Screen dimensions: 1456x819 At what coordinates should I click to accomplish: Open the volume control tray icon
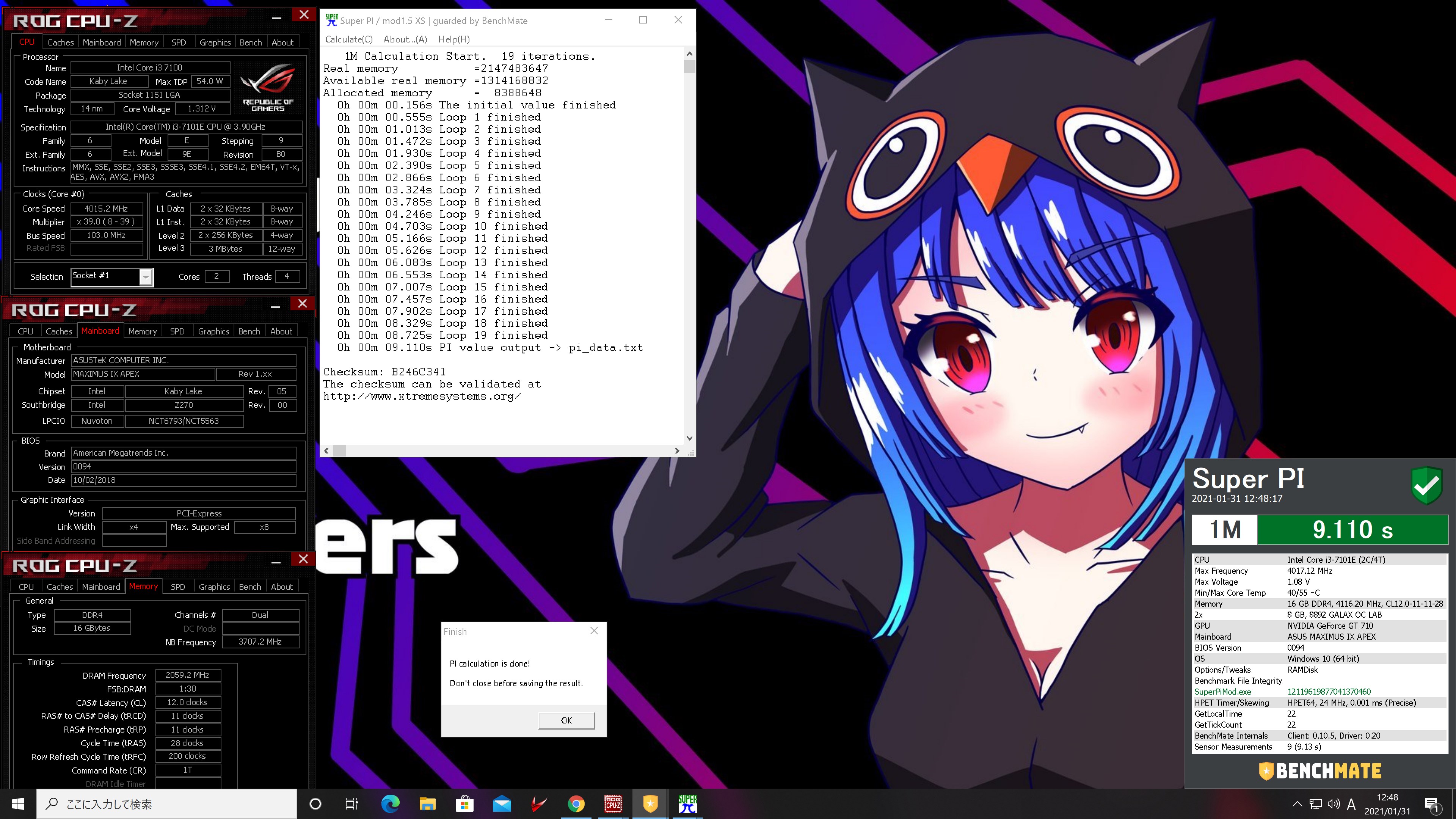pyautogui.click(x=1334, y=804)
